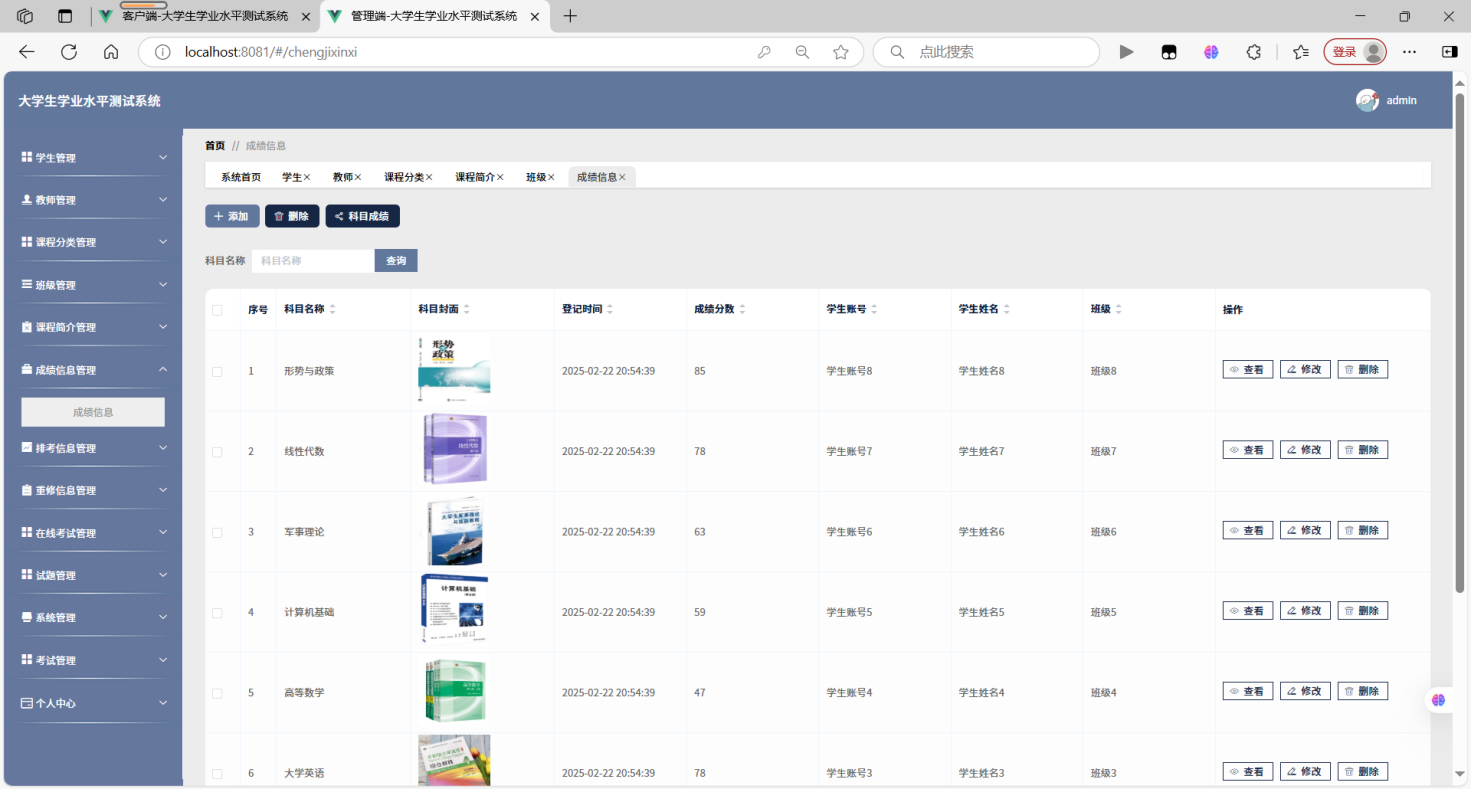Image resolution: width=1471 pixels, height=789 pixels.
Task: Check the row for 计算机基础
Action: pyautogui.click(x=217, y=612)
